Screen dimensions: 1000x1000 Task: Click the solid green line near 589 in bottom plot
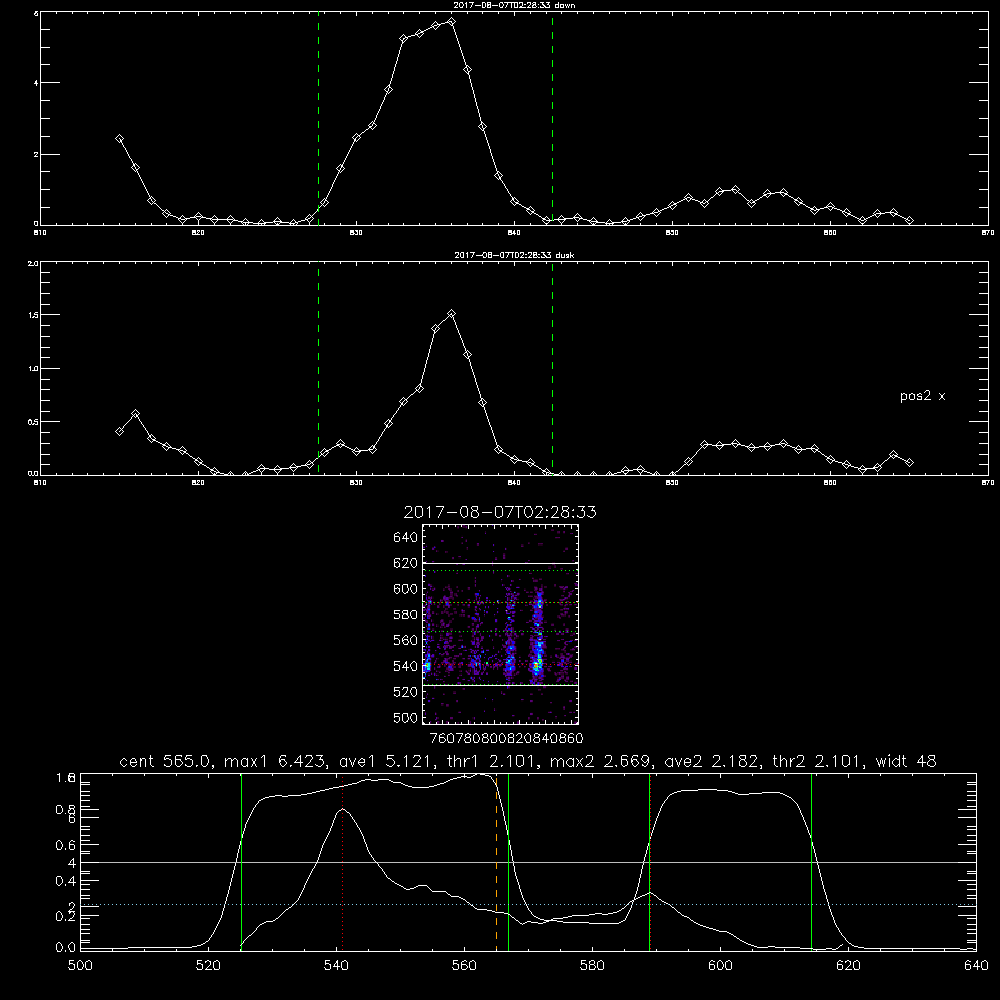click(649, 862)
